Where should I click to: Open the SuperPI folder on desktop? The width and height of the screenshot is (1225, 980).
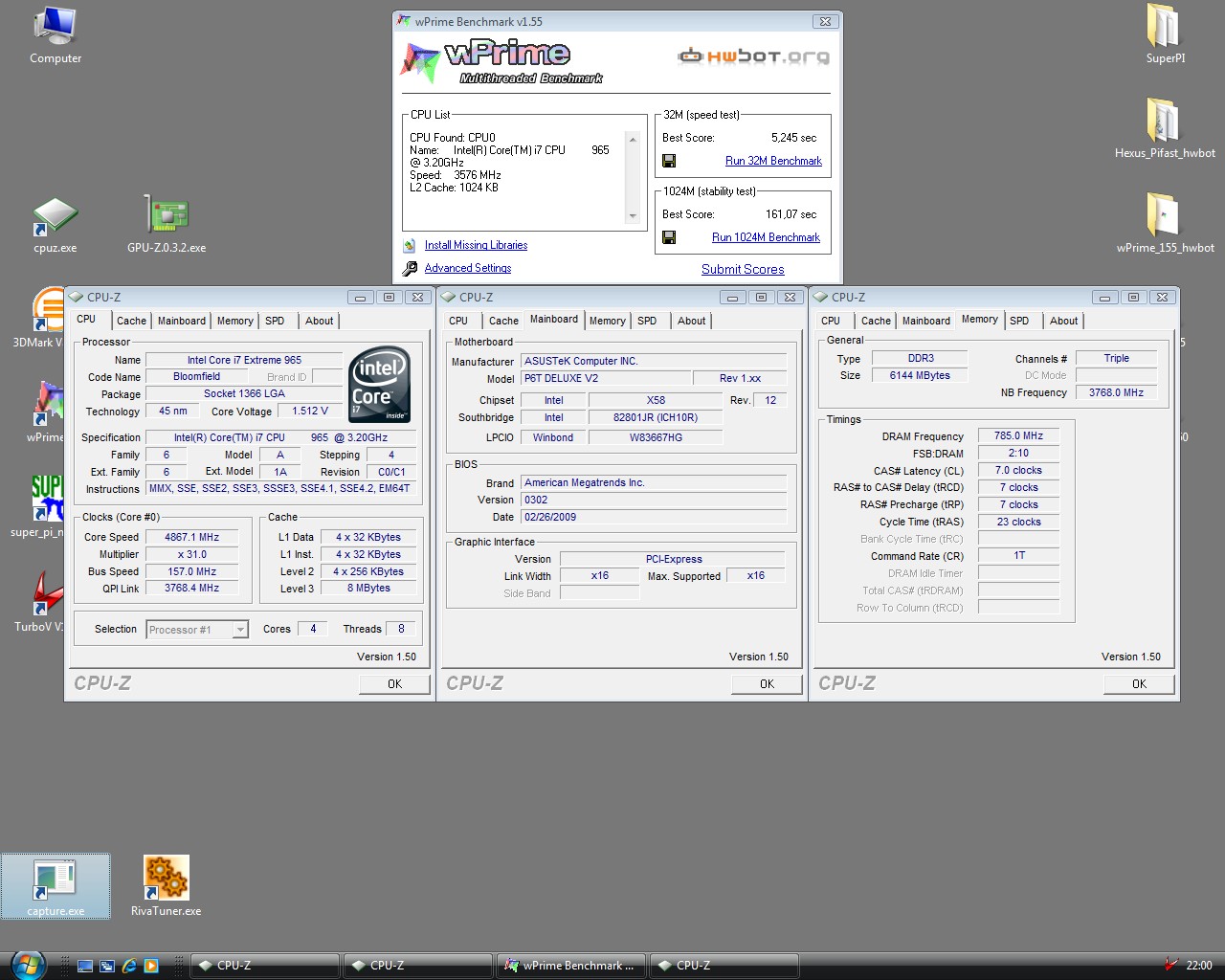click(1165, 34)
